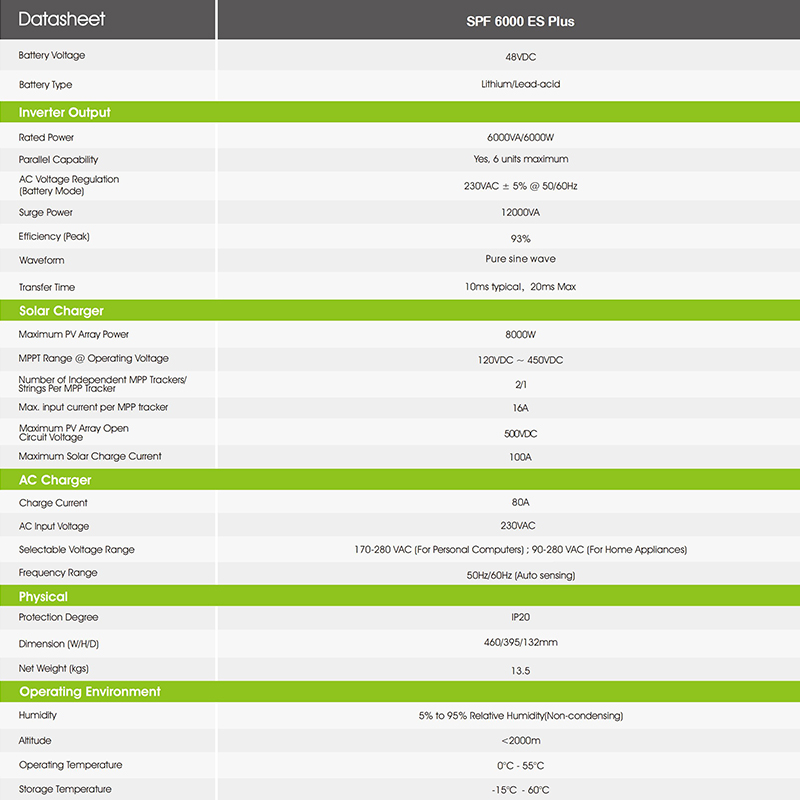800x800 pixels.
Task: Select the '170-280 VAC (For Personal Computers)' range text
Action: point(439,549)
